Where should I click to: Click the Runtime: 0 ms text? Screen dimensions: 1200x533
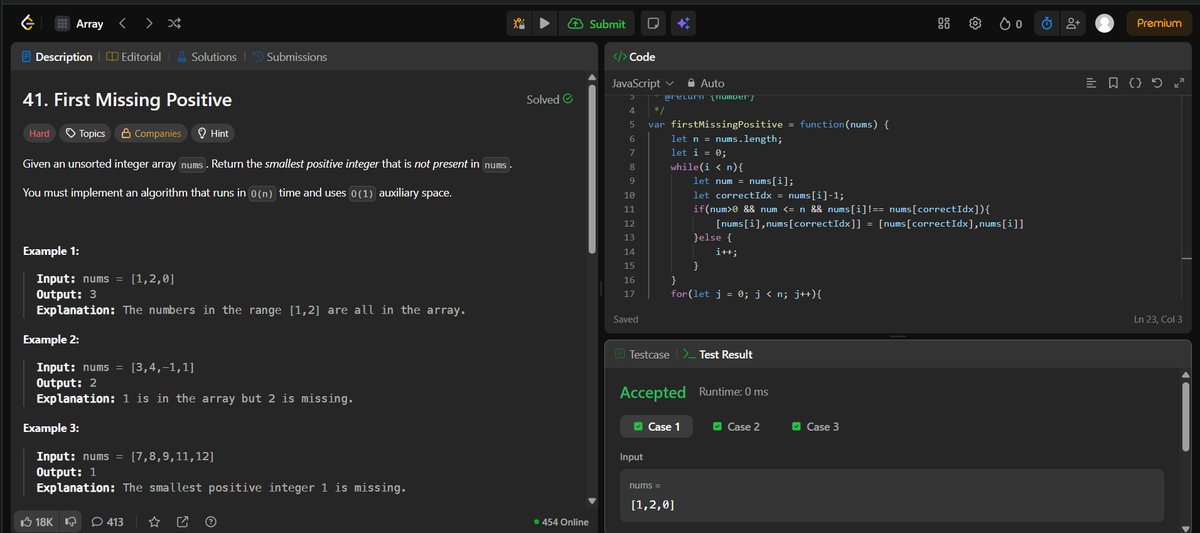(x=734, y=392)
